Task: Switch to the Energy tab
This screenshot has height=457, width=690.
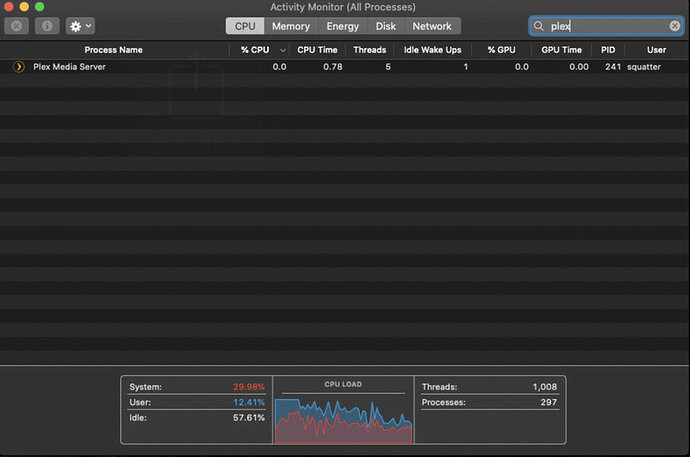Action: pos(342,26)
